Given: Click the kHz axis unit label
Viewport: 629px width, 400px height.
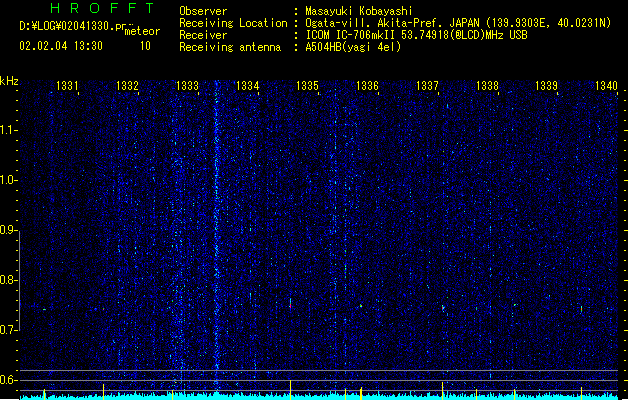Looking at the screenshot, I should [x=9, y=81].
